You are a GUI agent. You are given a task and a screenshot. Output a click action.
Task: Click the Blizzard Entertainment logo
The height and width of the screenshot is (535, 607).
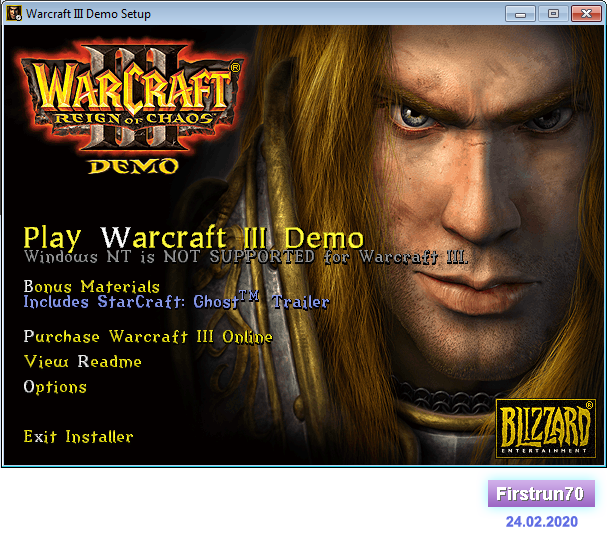[x=545, y=429]
